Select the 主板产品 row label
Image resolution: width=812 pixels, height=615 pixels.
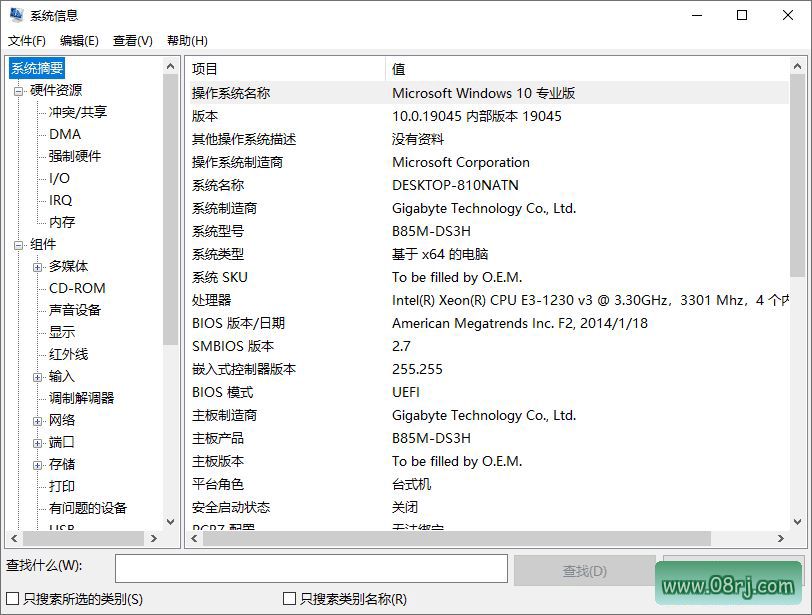point(218,438)
